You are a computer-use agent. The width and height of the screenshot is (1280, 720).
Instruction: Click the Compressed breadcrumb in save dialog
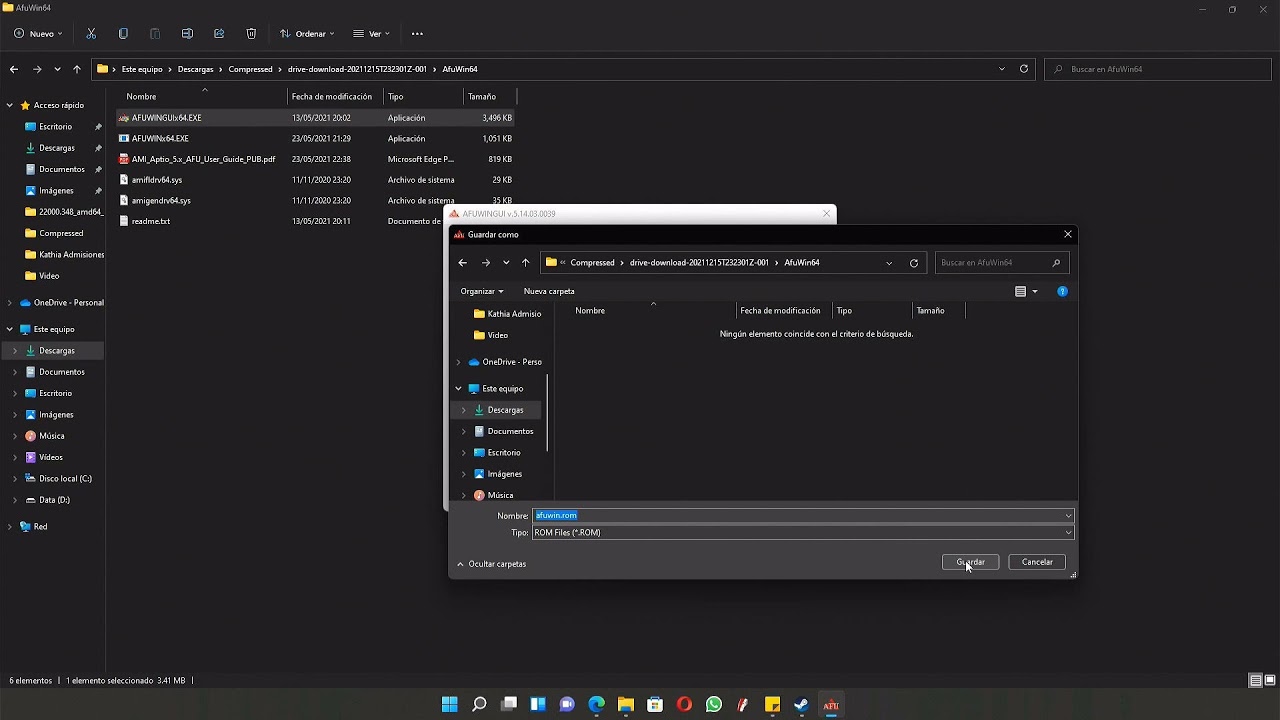pyautogui.click(x=593, y=263)
